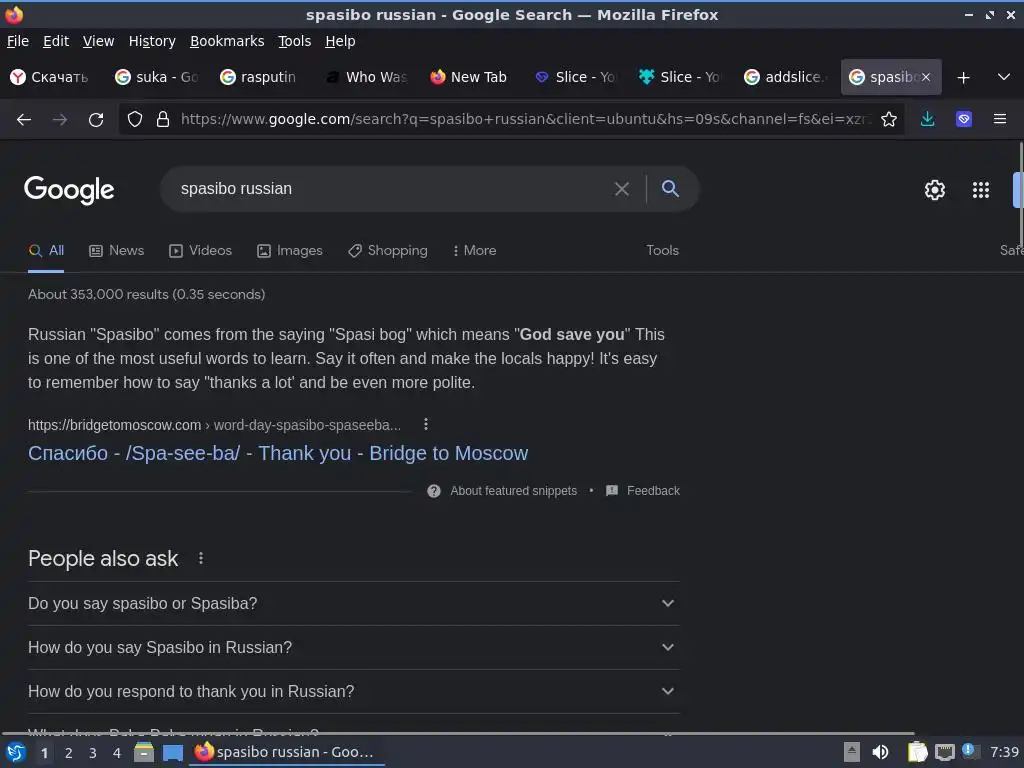Viewport: 1024px width, 768px height.
Task: Show News search results
Action: pyautogui.click(x=117, y=251)
